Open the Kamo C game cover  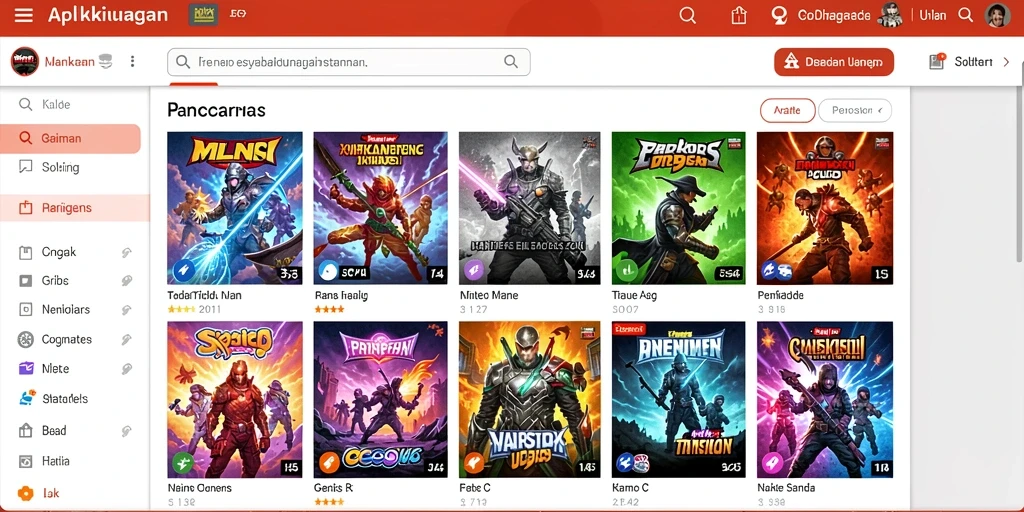pos(679,400)
